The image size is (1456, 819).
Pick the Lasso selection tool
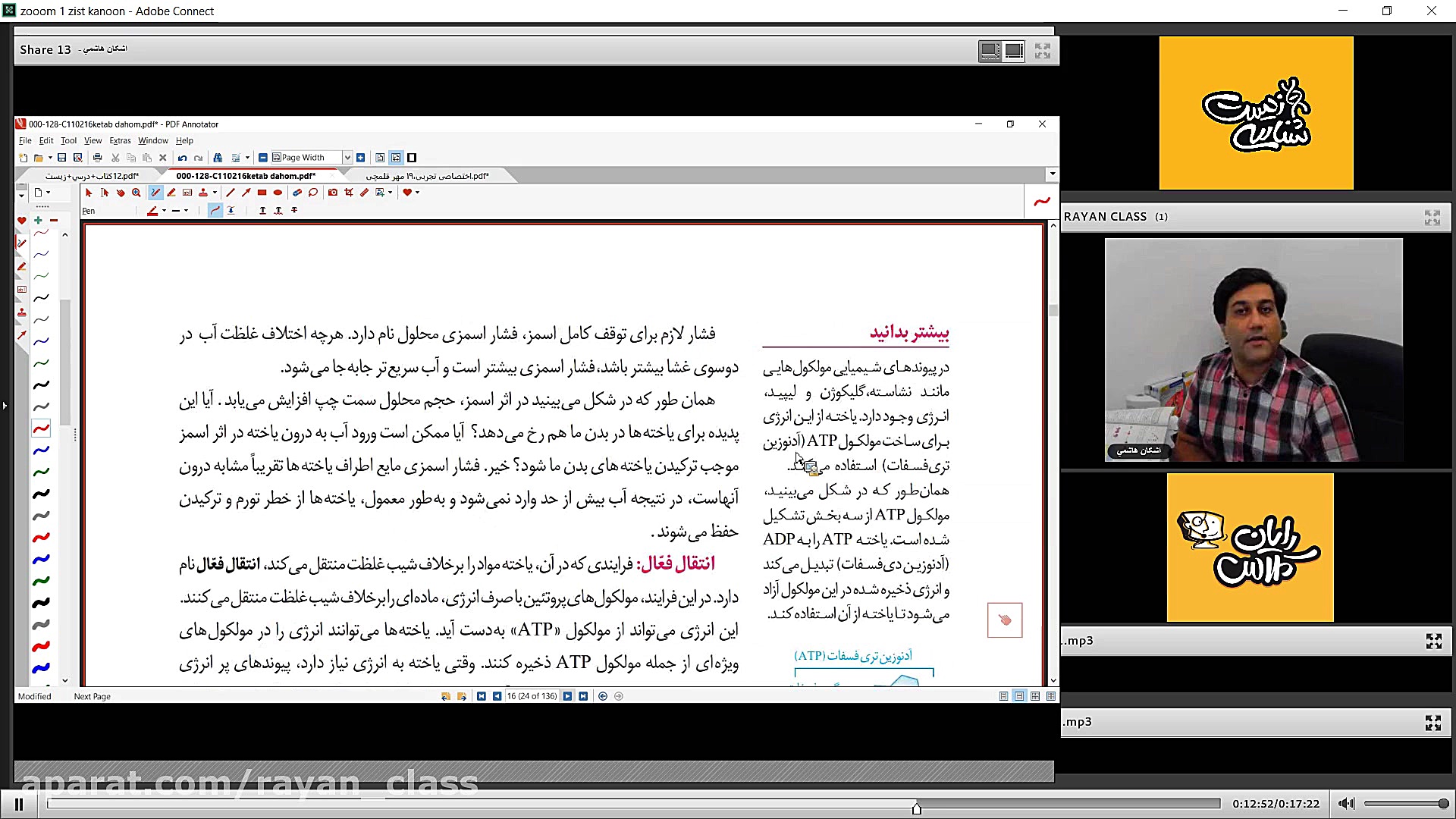click(x=313, y=193)
